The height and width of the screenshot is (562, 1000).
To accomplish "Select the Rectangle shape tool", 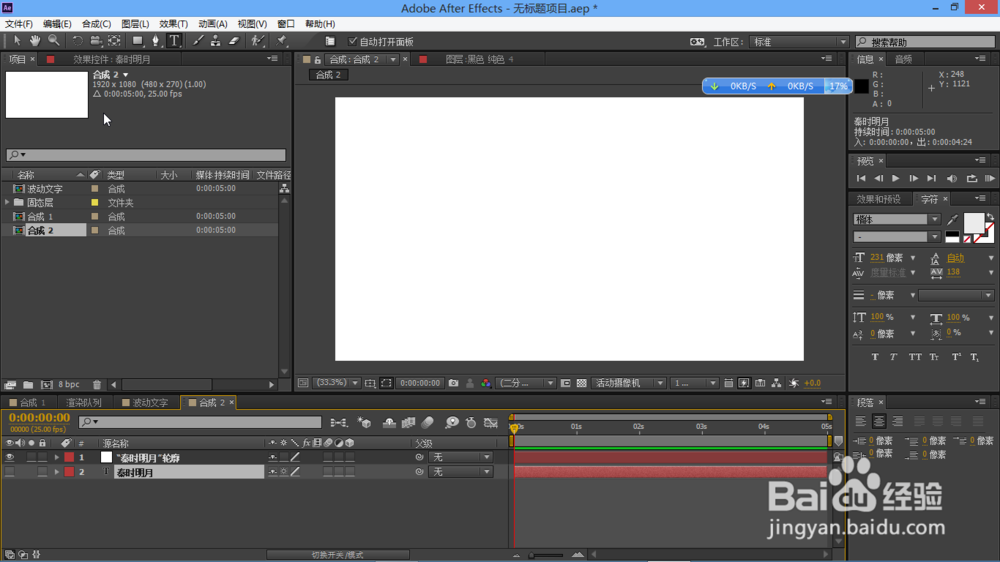I will pyautogui.click(x=137, y=41).
